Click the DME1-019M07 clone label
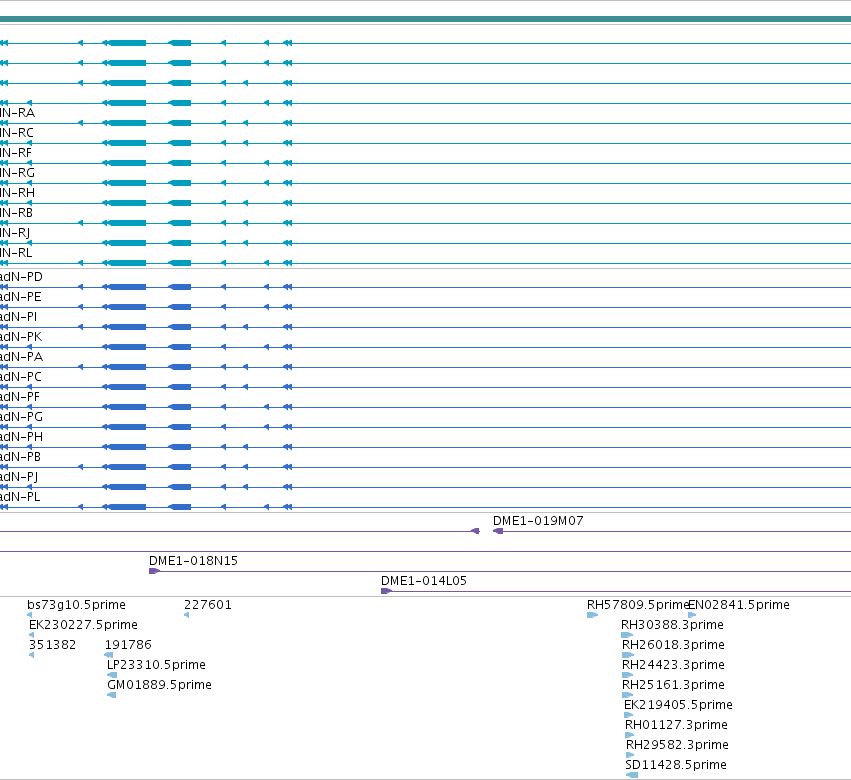This screenshot has width=851, height=780. tap(538, 521)
